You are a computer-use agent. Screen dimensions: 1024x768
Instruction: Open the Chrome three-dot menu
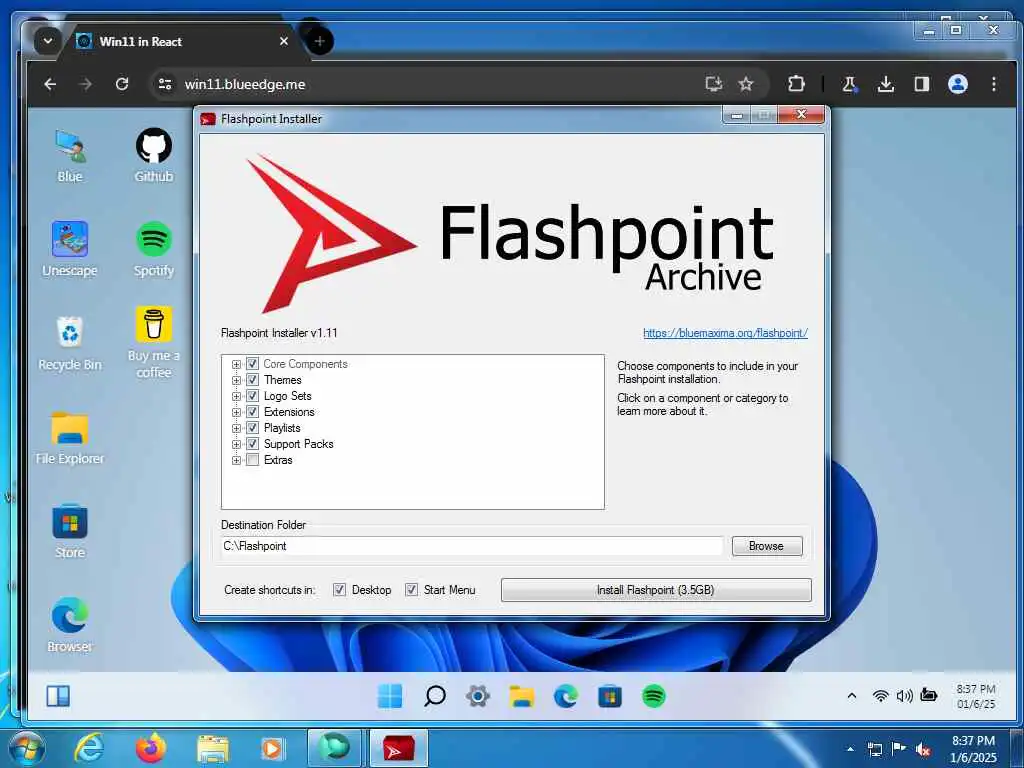click(x=993, y=84)
